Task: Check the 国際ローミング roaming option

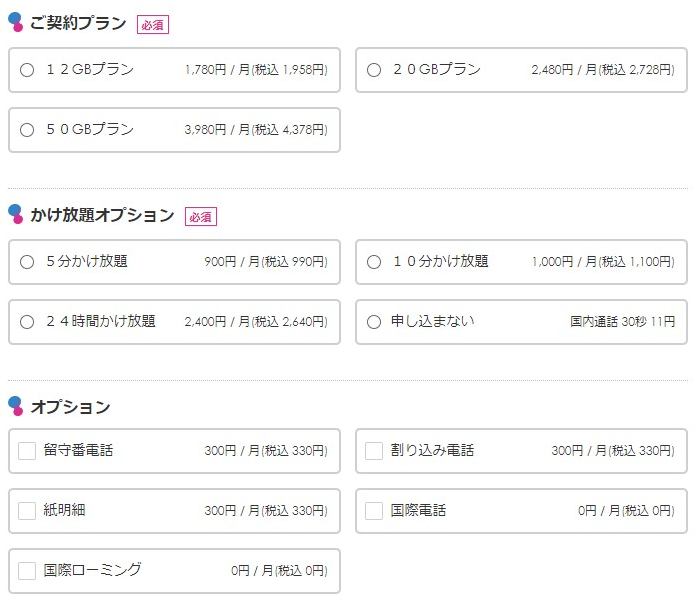Action: [27, 571]
